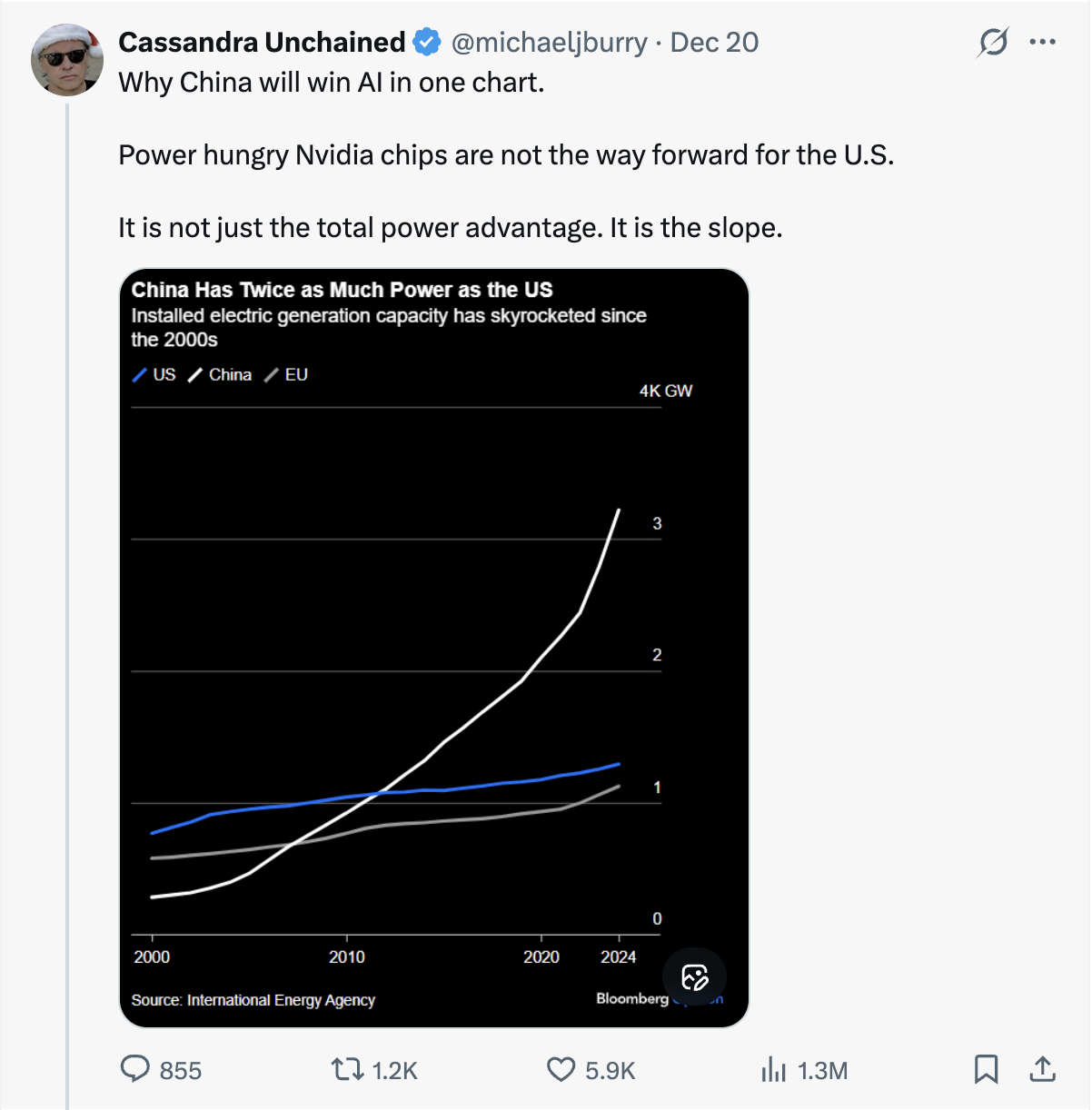Share the post with the upload icon

(1043, 1070)
